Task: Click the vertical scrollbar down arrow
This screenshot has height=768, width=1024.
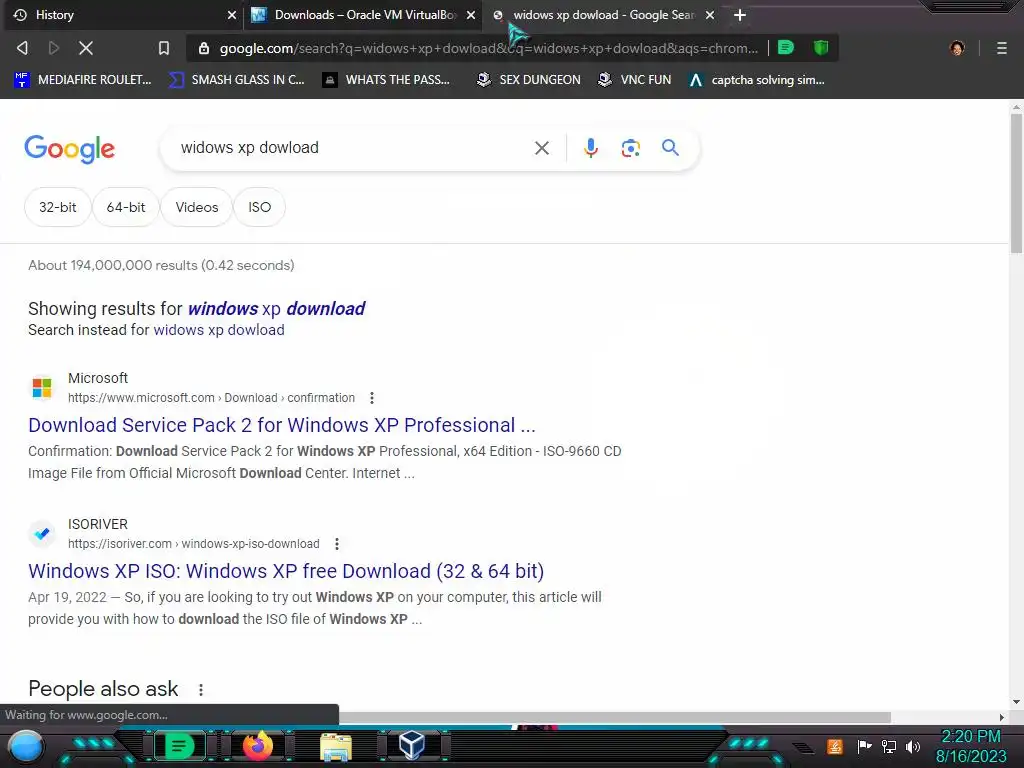Action: (1016, 702)
